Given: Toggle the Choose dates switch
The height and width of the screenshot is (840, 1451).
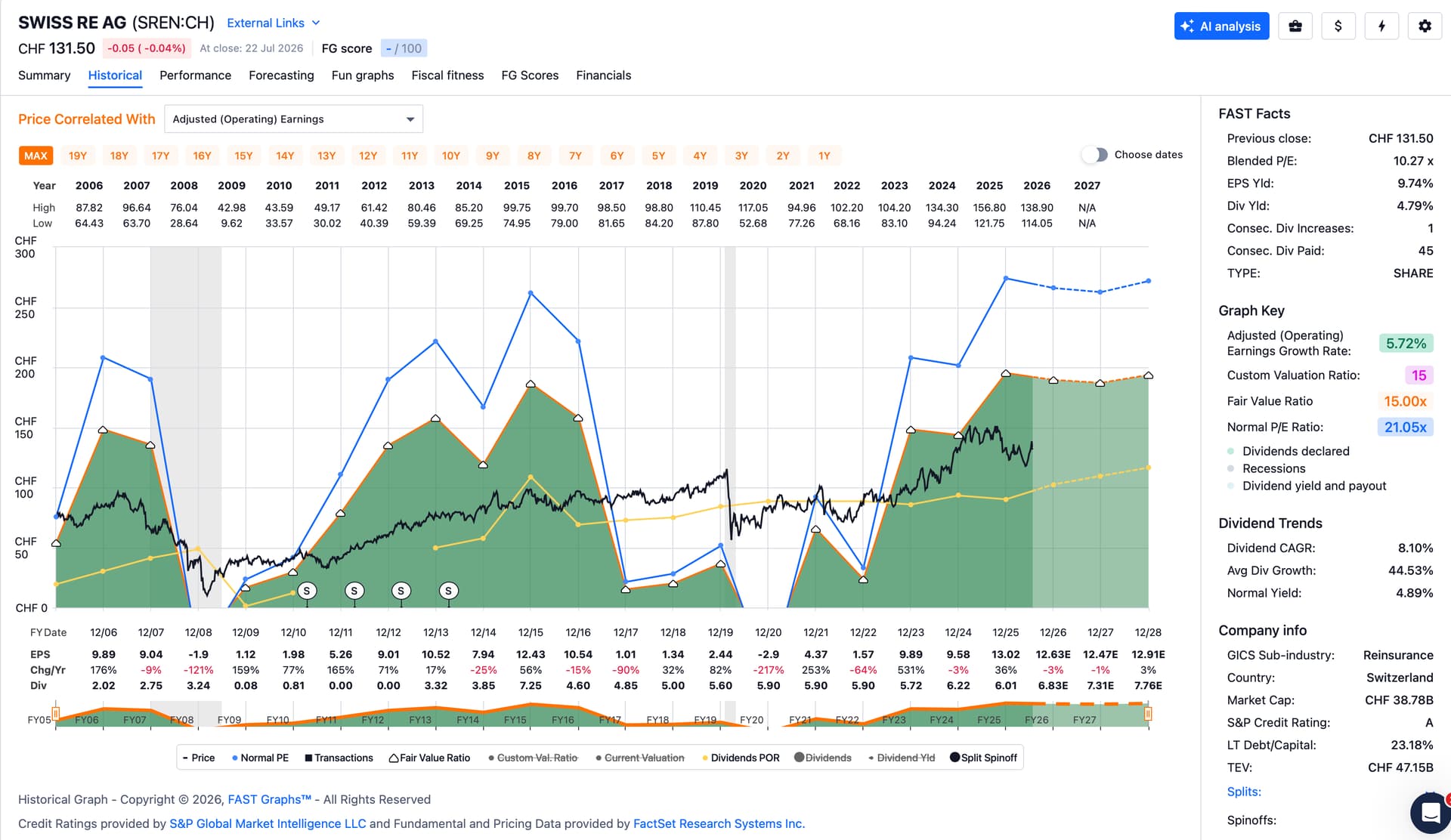Looking at the screenshot, I should click(1094, 155).
